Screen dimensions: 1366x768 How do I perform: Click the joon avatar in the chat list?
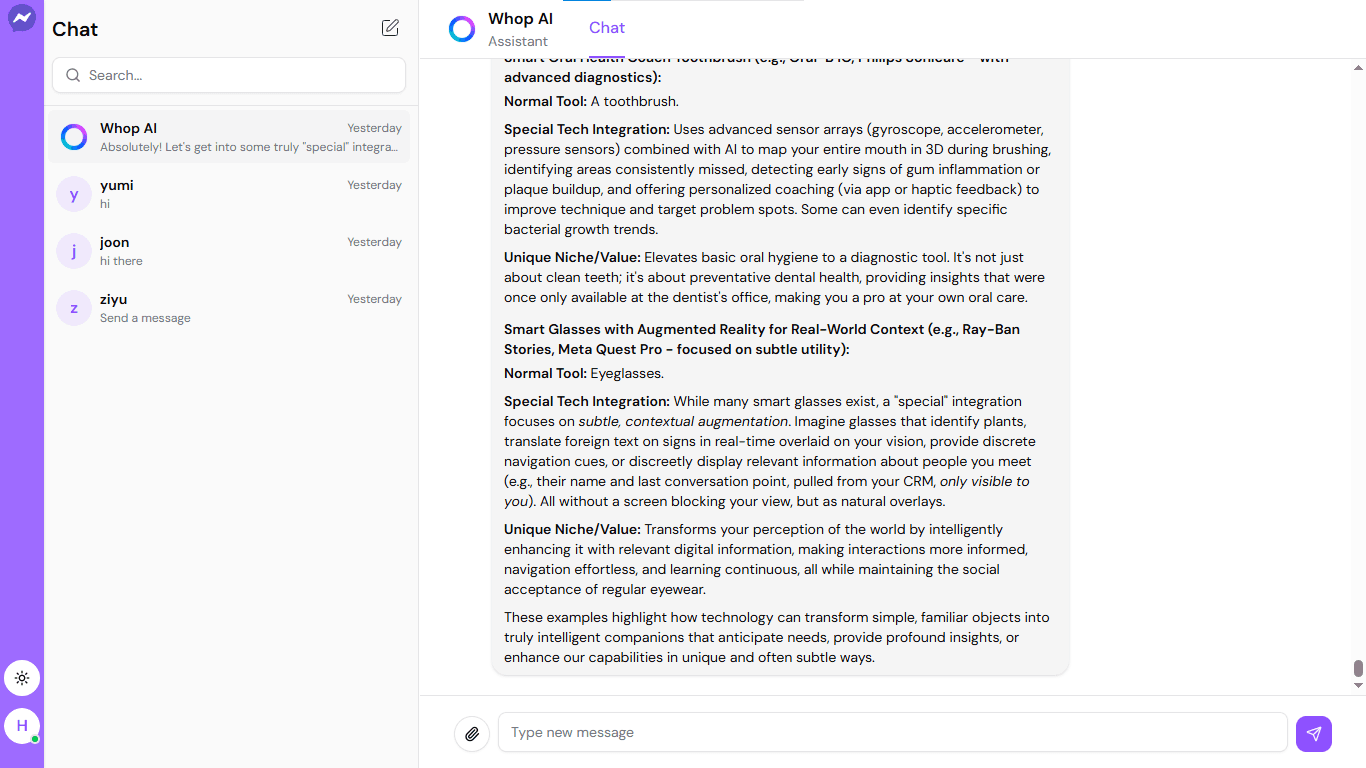(73, 251)
